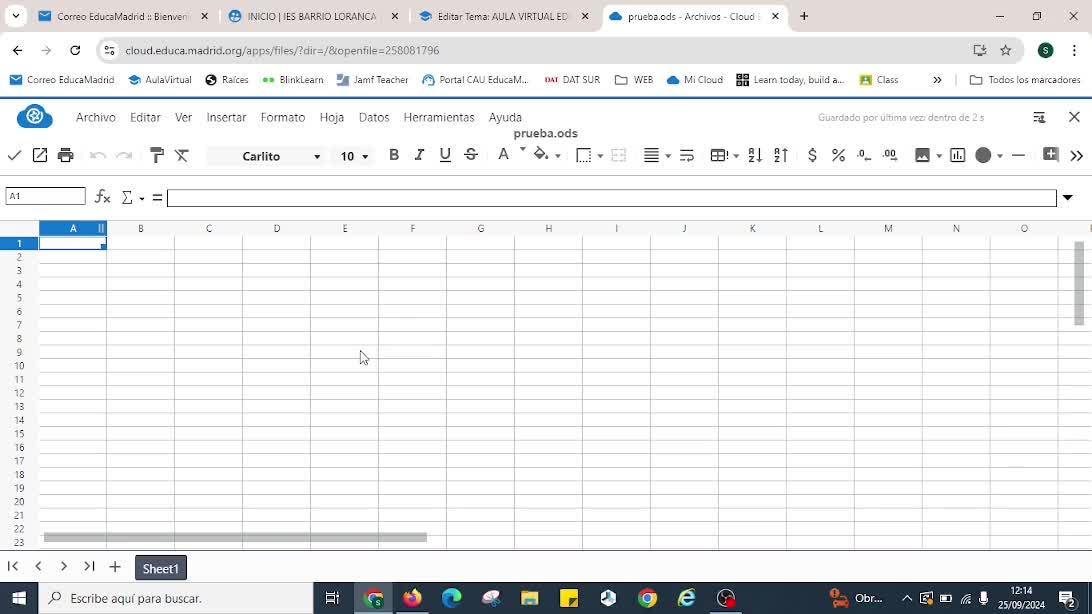Insert an image
Image resolution: width=1092 pixels, height=614 pixels.
922,155
